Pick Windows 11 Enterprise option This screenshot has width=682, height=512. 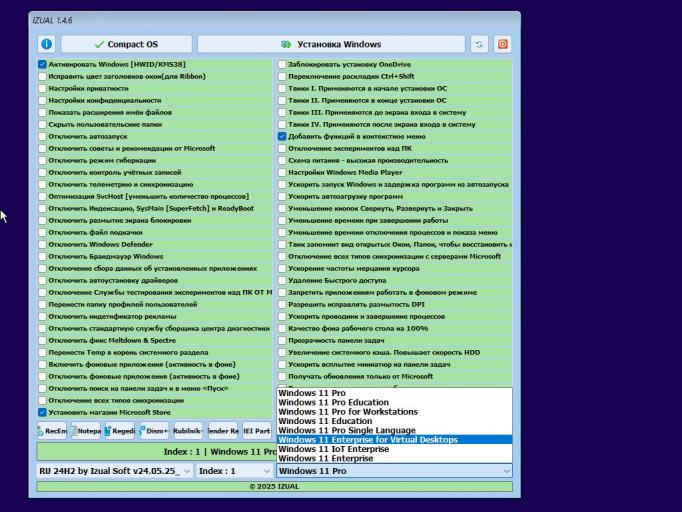[394, 458]
